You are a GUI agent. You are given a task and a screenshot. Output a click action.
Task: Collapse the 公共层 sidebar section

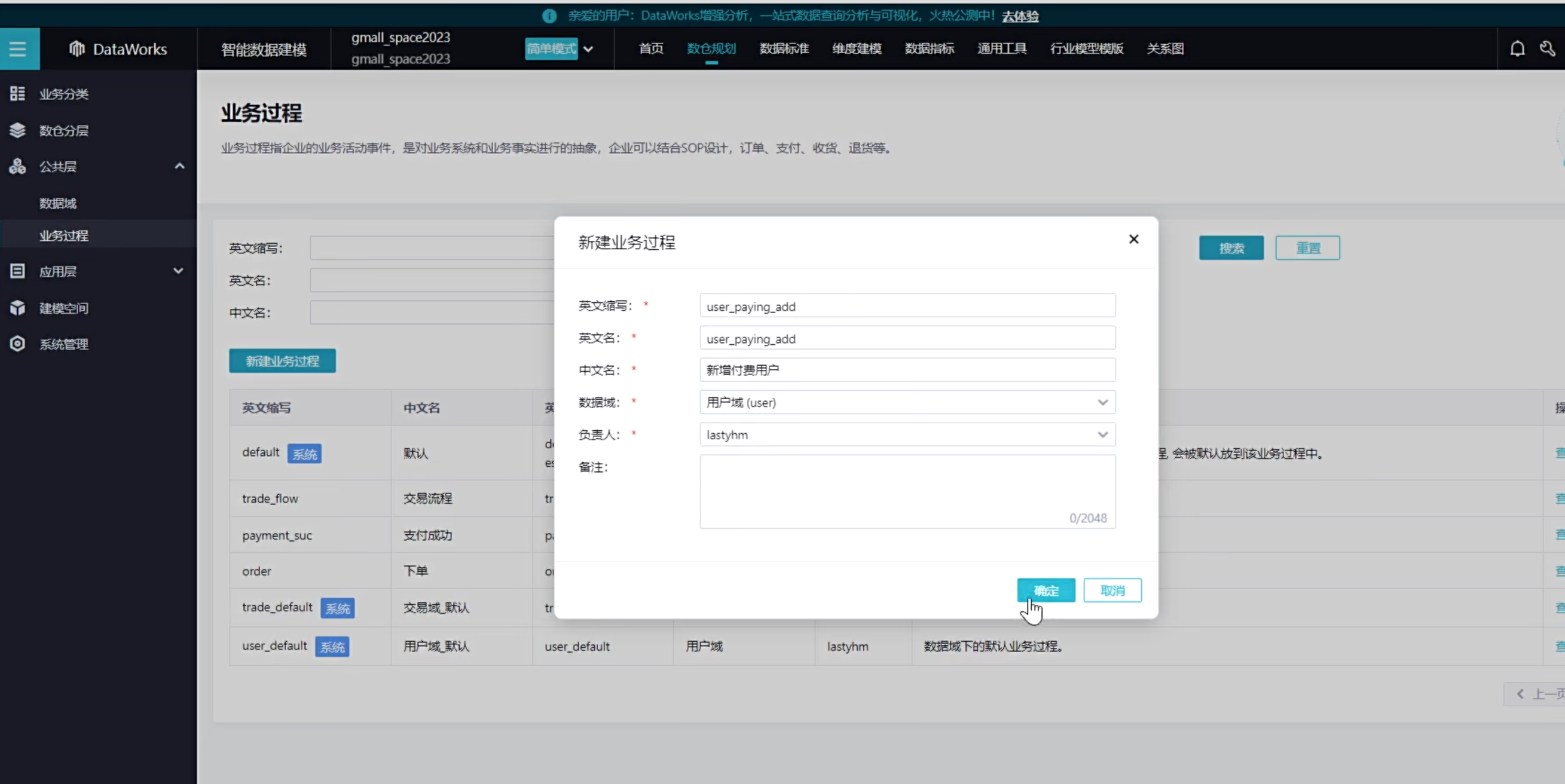pyautogui.click(x=179, y=166)
